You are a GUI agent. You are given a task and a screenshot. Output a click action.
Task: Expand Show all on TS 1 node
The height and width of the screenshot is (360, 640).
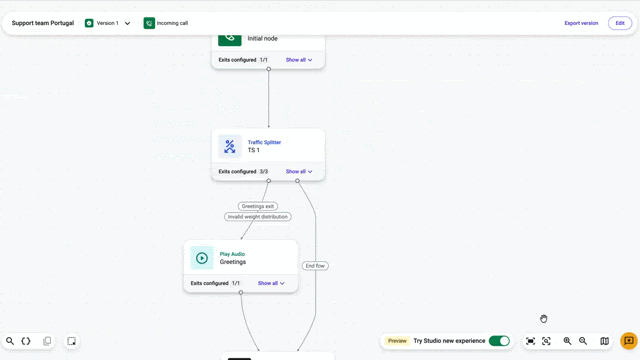click(x=299, y=172)
